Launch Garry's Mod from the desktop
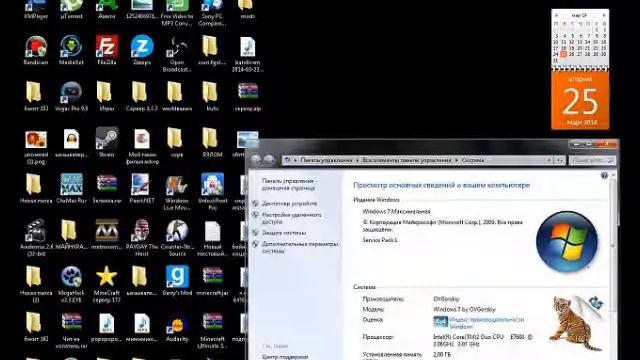 tap(177, 280)
